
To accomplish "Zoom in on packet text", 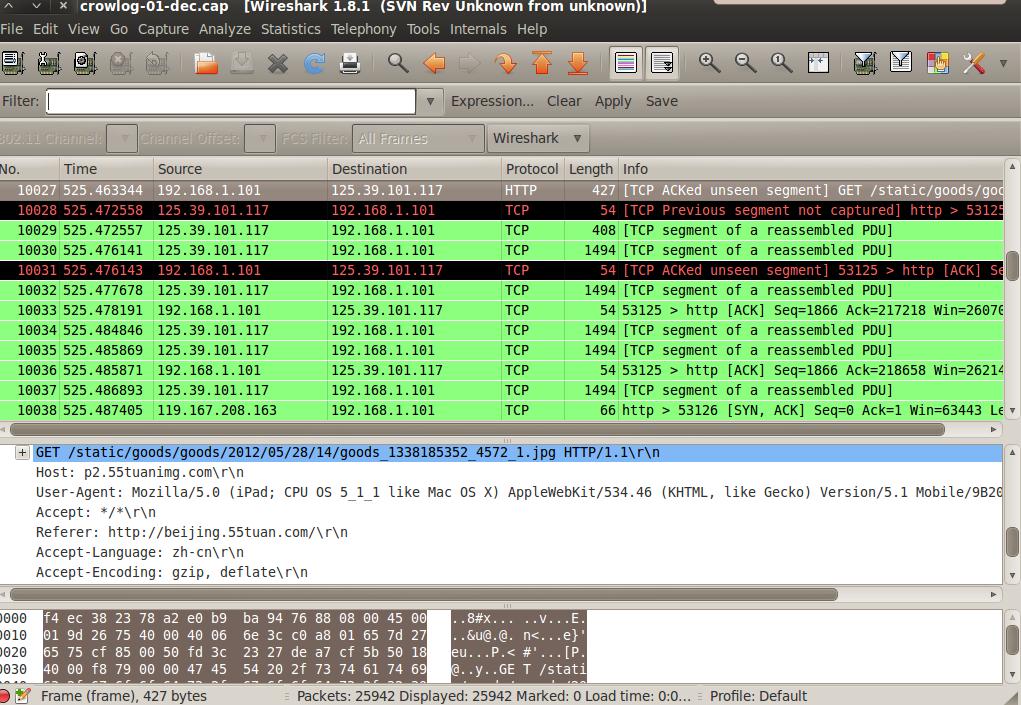I will [709, 63].
